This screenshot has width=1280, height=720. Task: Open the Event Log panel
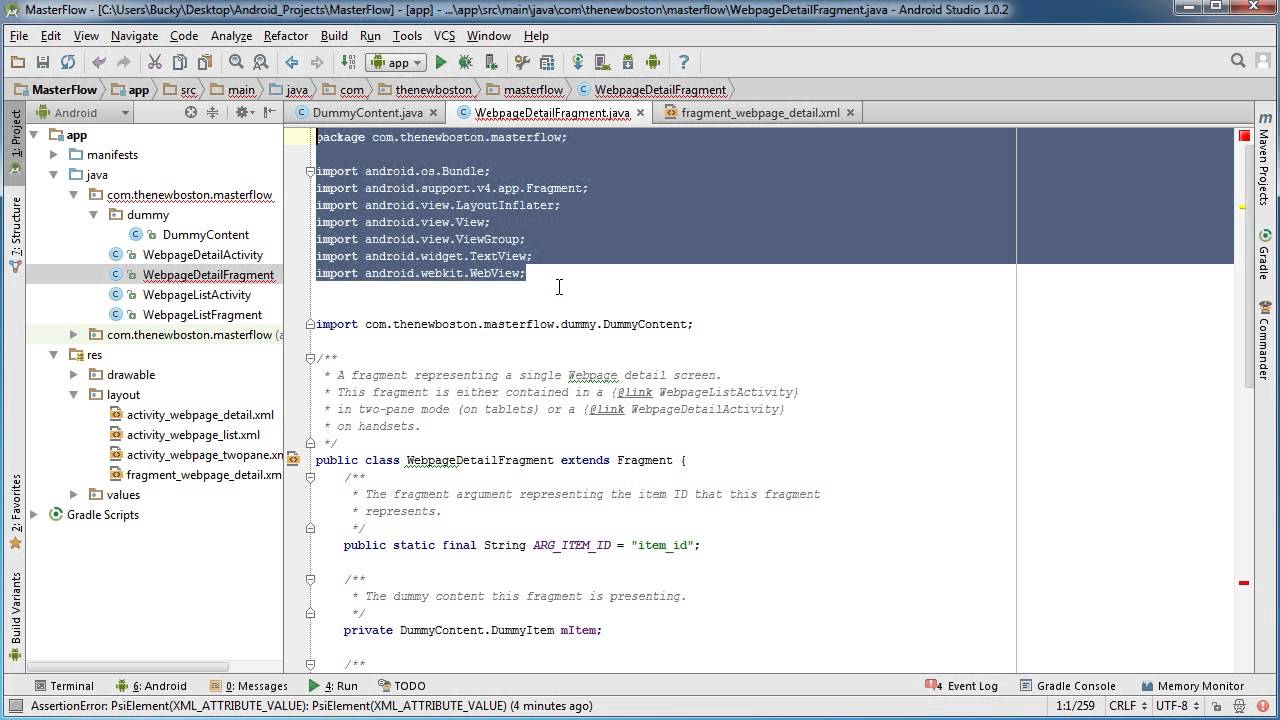click(x=962, y=686)
